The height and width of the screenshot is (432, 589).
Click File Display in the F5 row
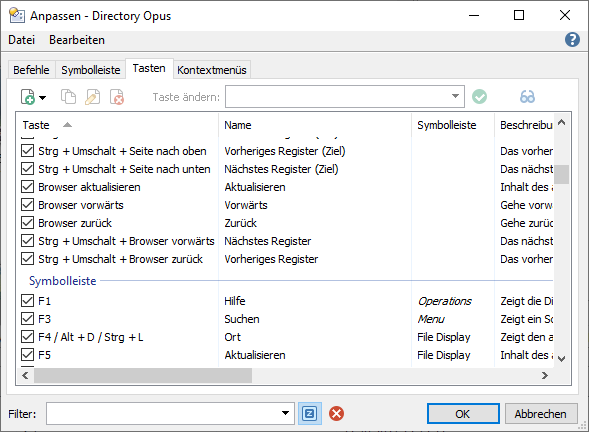[444, 355]
